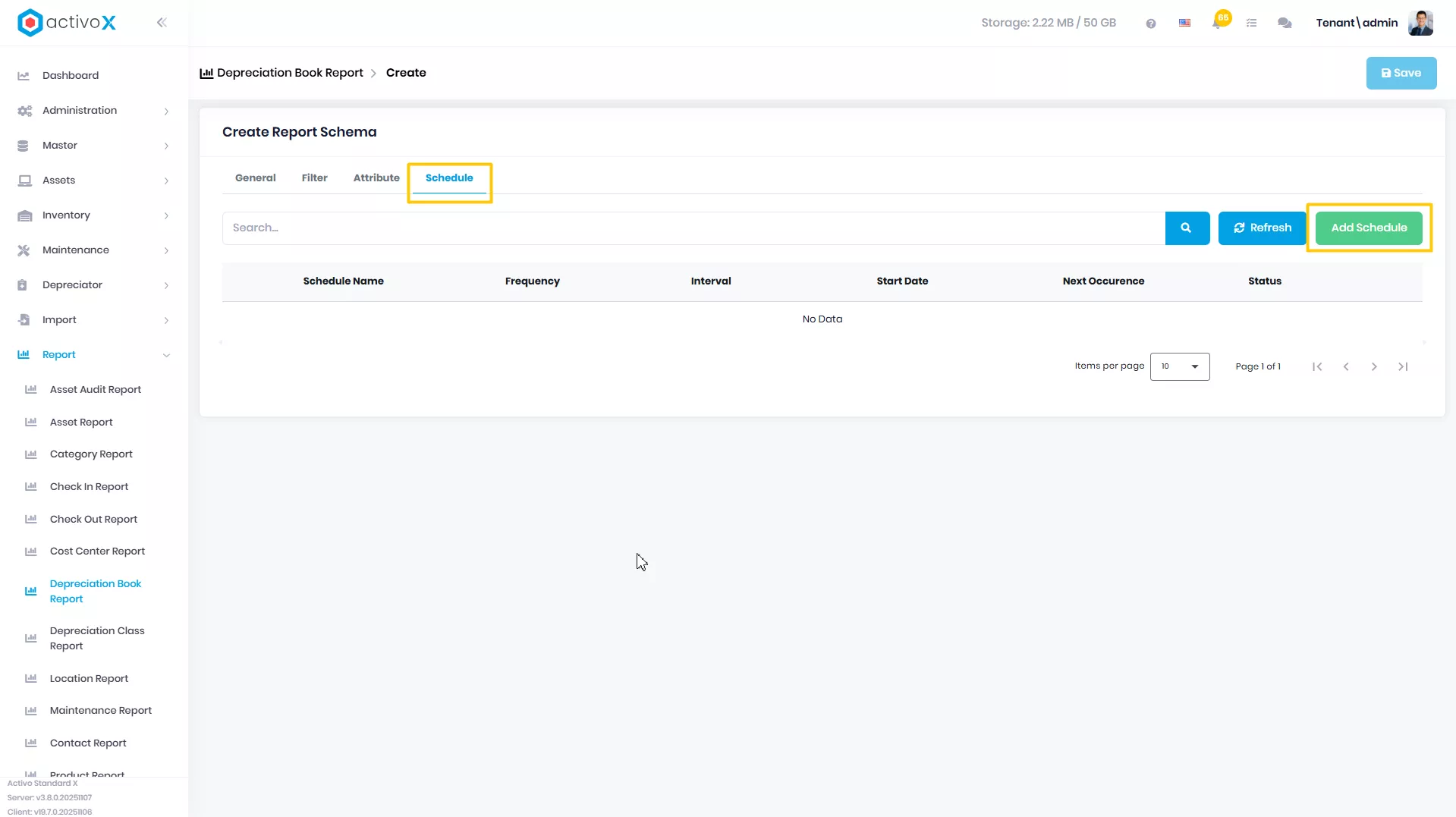
Task: Click the Inventory warehouse icon
Action: point(24,215)
